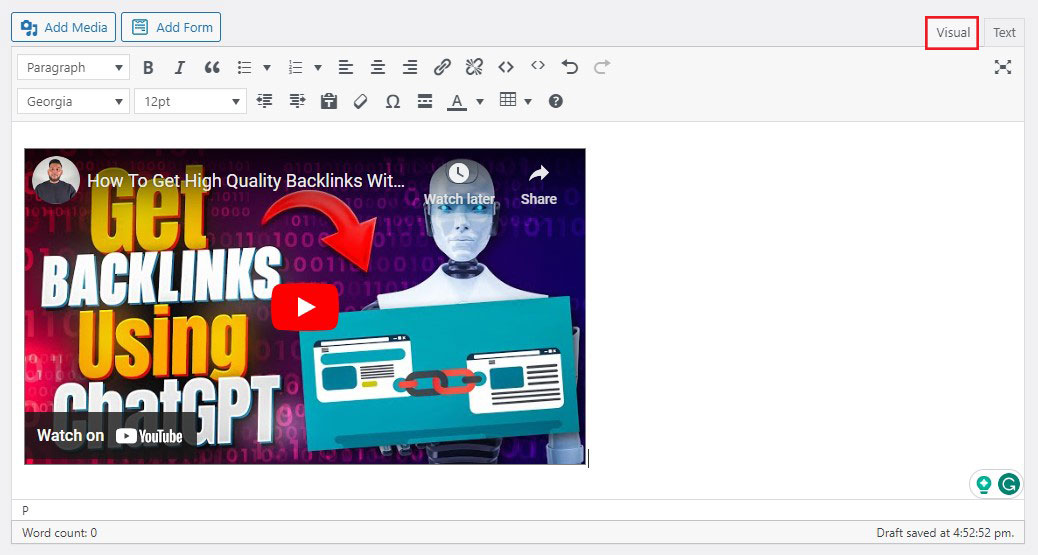Align text left

click(x=346, y=68)
